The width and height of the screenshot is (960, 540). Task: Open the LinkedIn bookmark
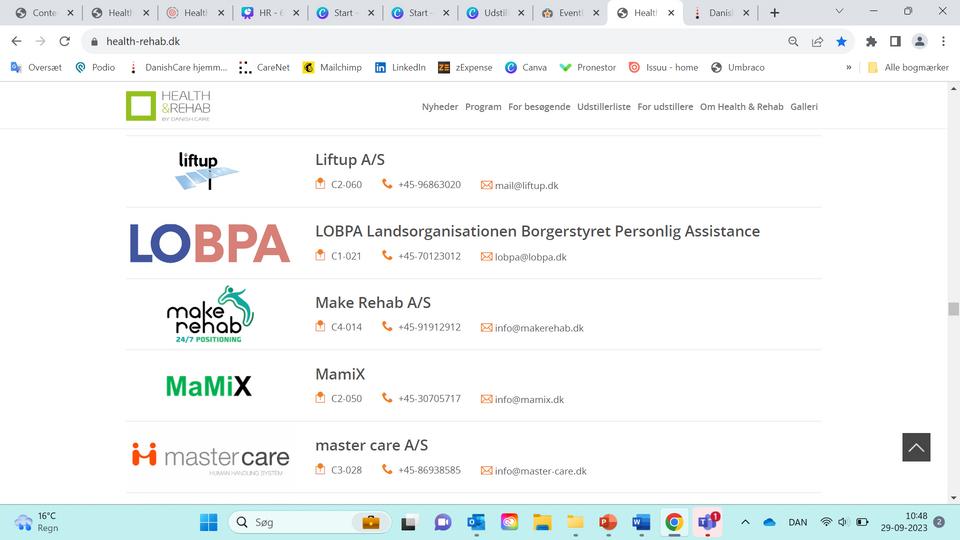(400, 67)
